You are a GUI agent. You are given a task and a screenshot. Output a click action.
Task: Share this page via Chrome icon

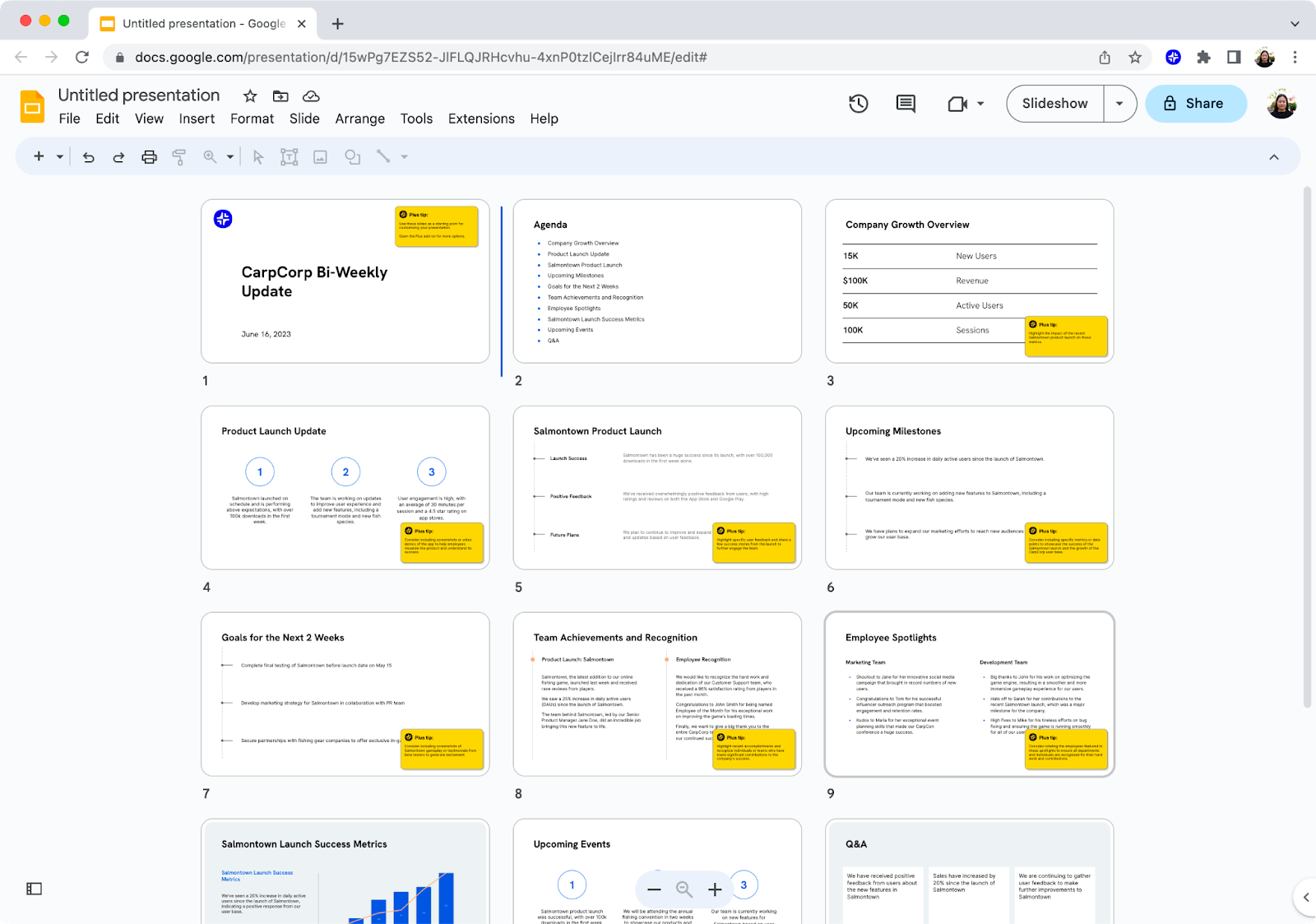click(x=1105, y=57)
